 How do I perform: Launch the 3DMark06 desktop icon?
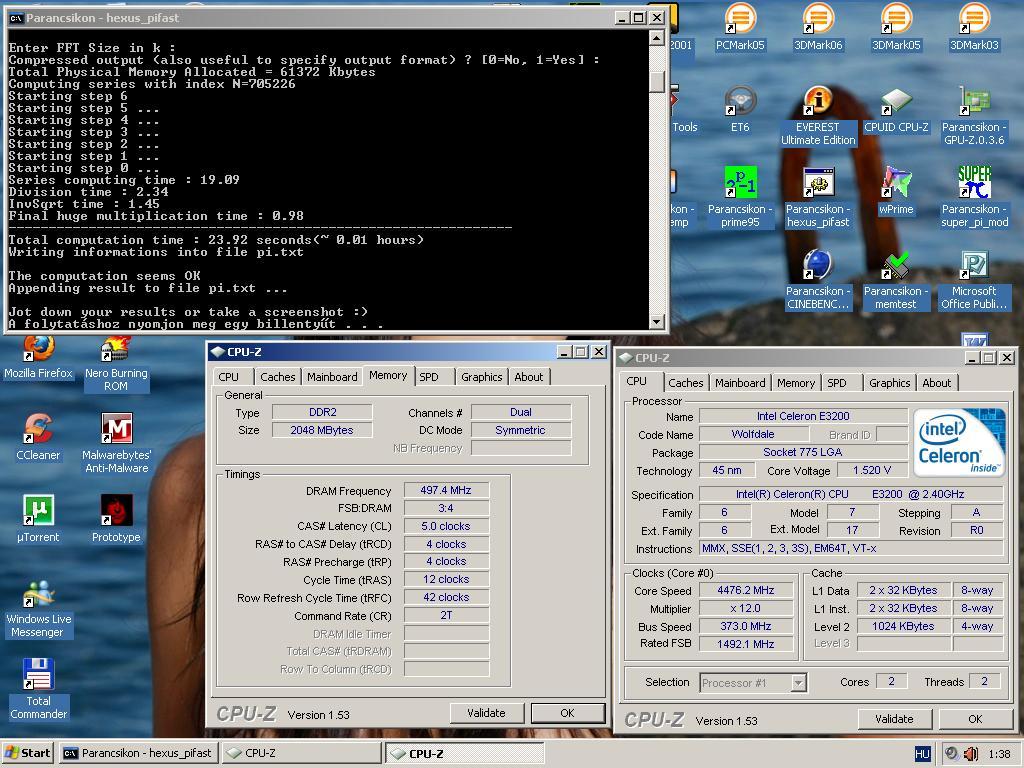coord(818,27)
